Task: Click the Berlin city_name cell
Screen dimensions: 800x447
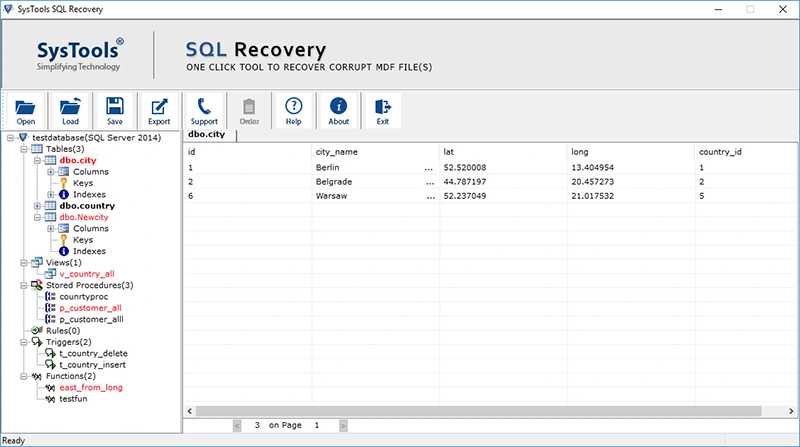Action: (375, 167)
